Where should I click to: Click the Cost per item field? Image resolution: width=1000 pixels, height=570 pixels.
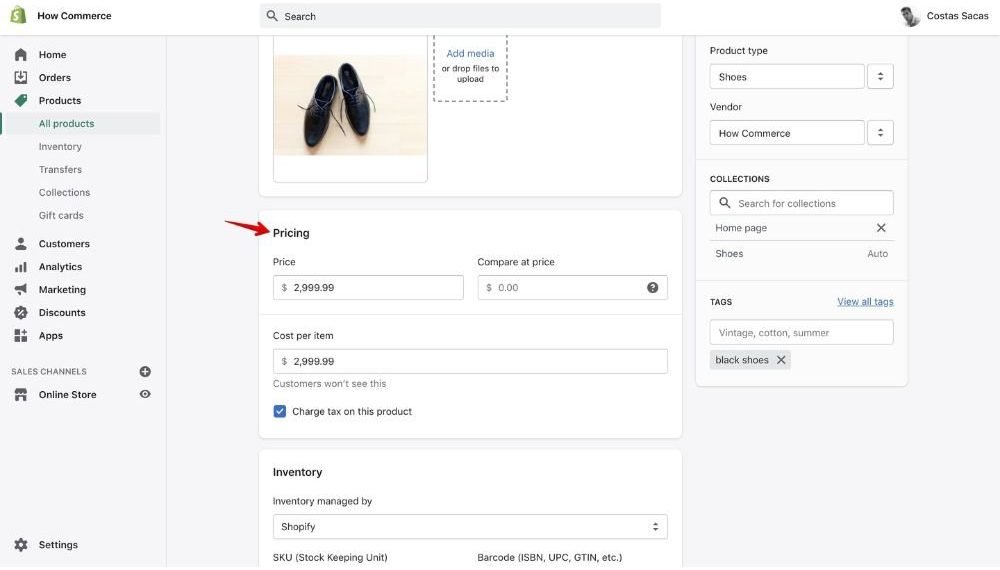470,362
